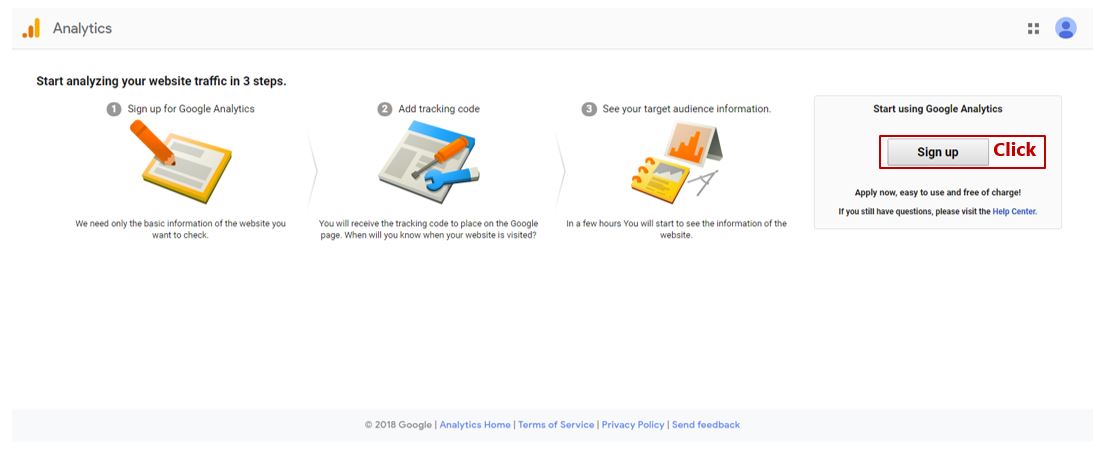Click the 'Add tracking code' step heading
1114x453 pixels.
tap(439, 109)
